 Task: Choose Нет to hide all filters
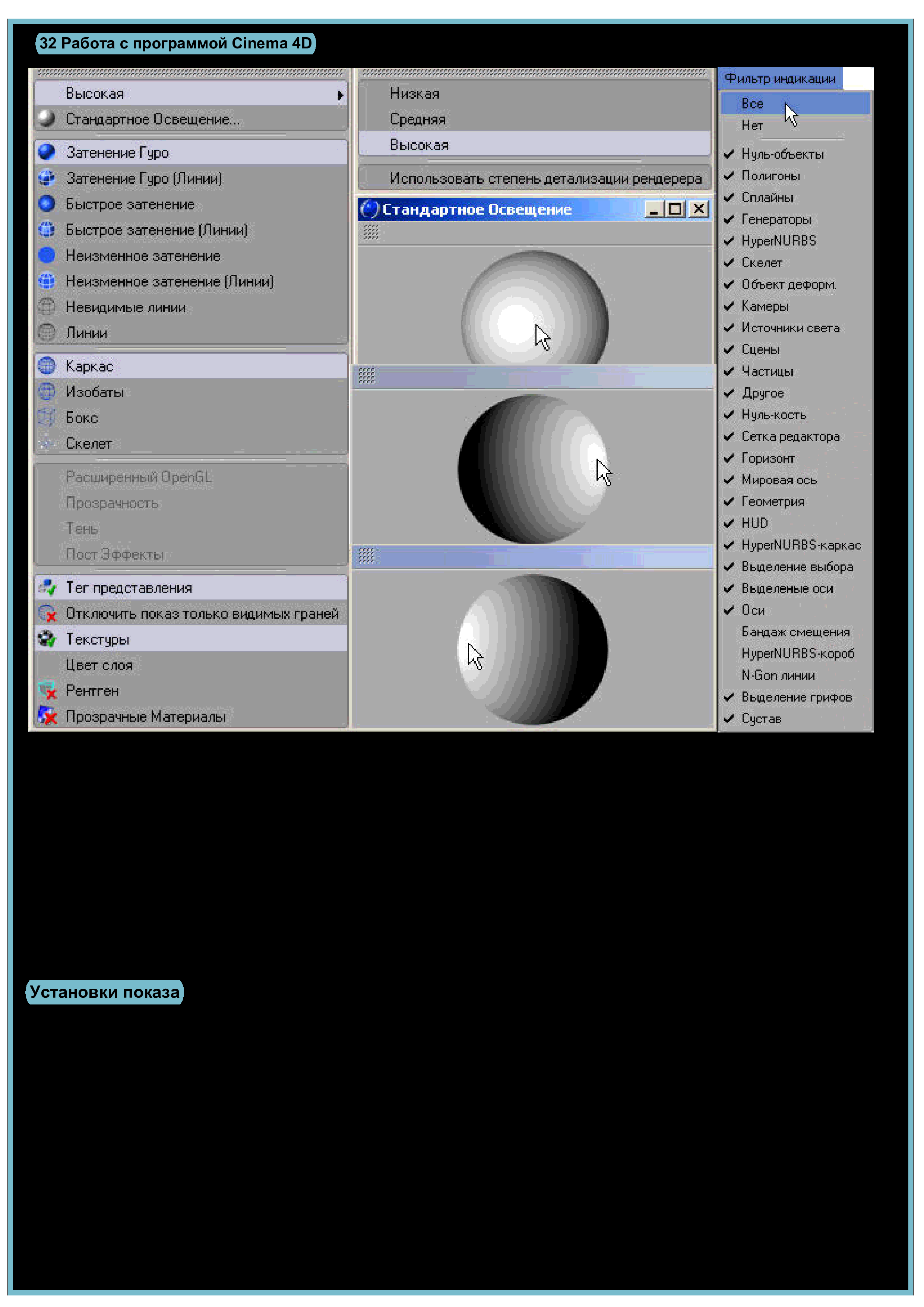[x=752, y=126]
